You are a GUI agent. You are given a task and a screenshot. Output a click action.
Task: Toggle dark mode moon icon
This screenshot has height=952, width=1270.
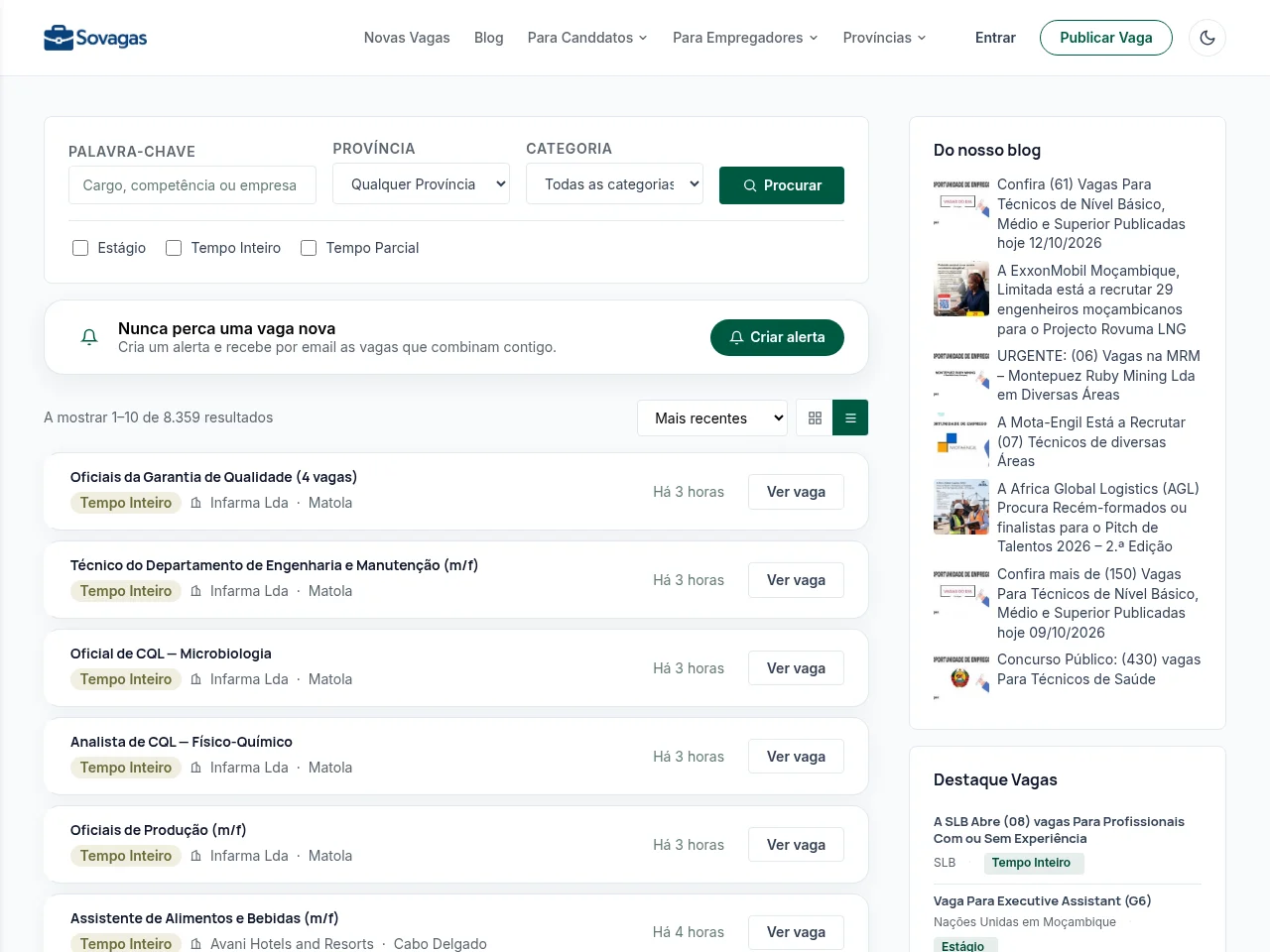pos(1207,38)
